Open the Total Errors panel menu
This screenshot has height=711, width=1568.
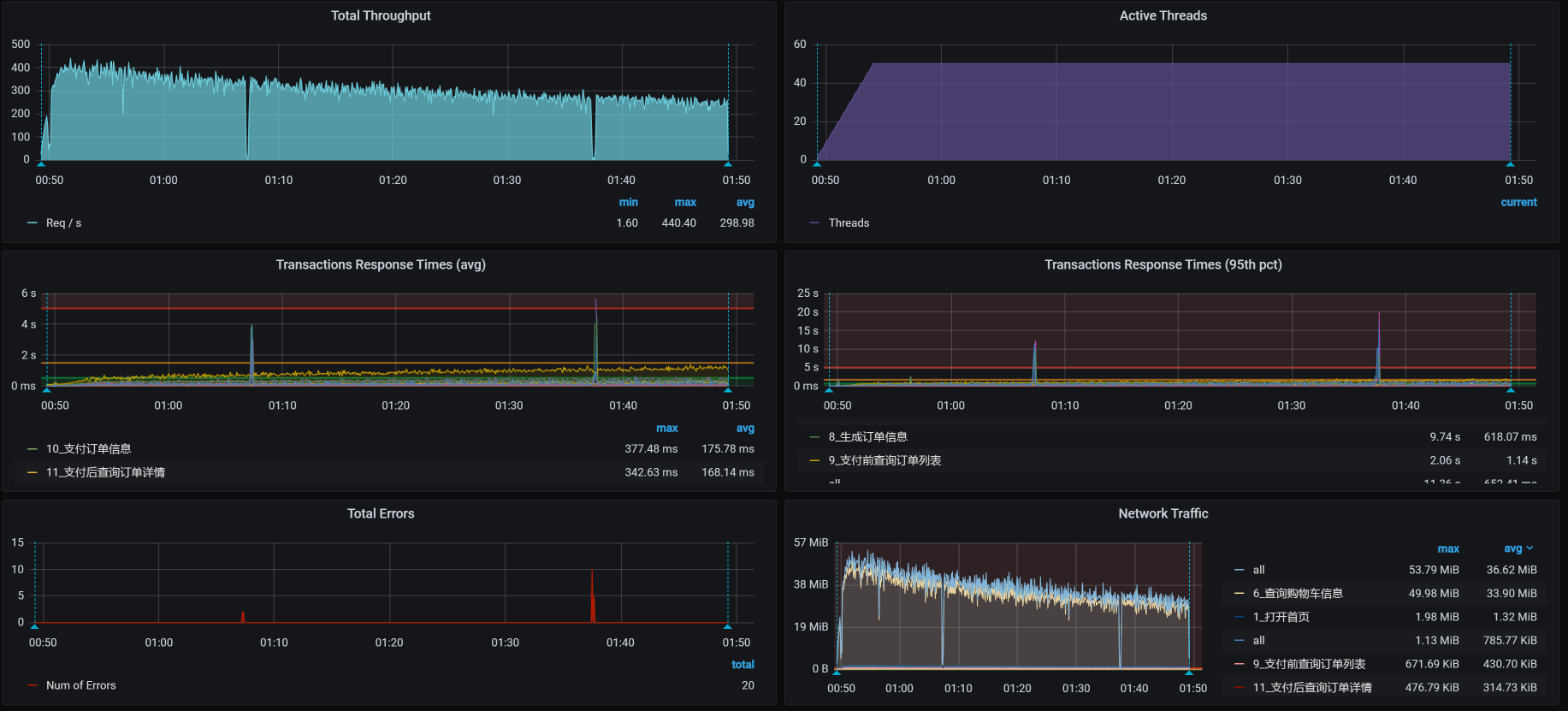[381, 513]
